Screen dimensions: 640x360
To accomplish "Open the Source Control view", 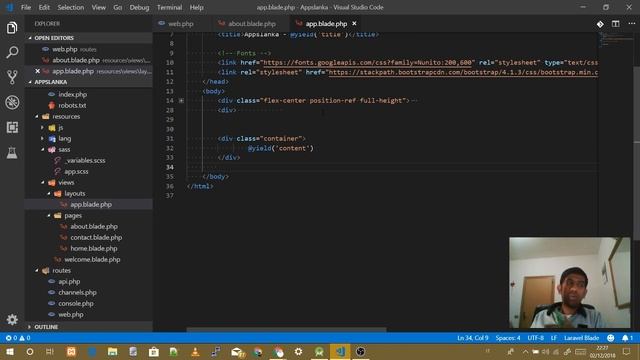I will (x=12, y=77).
